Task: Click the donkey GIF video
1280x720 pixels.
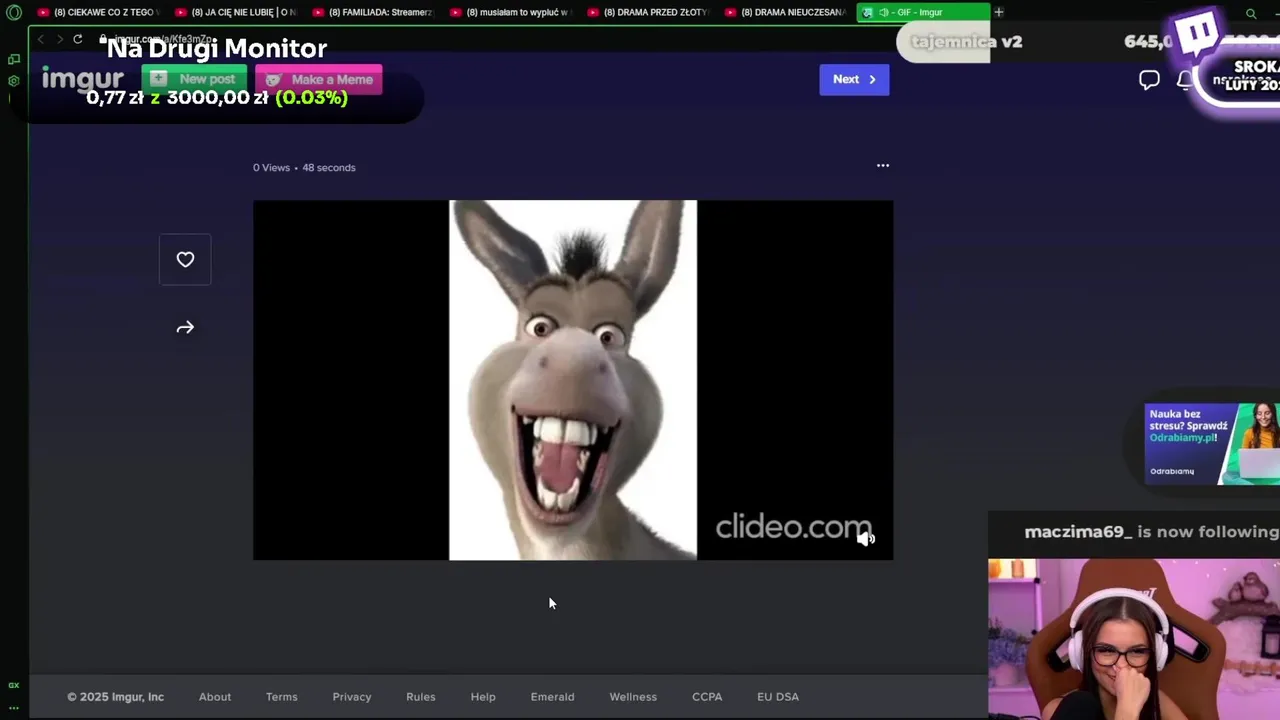Action: [x=573, y=380]
